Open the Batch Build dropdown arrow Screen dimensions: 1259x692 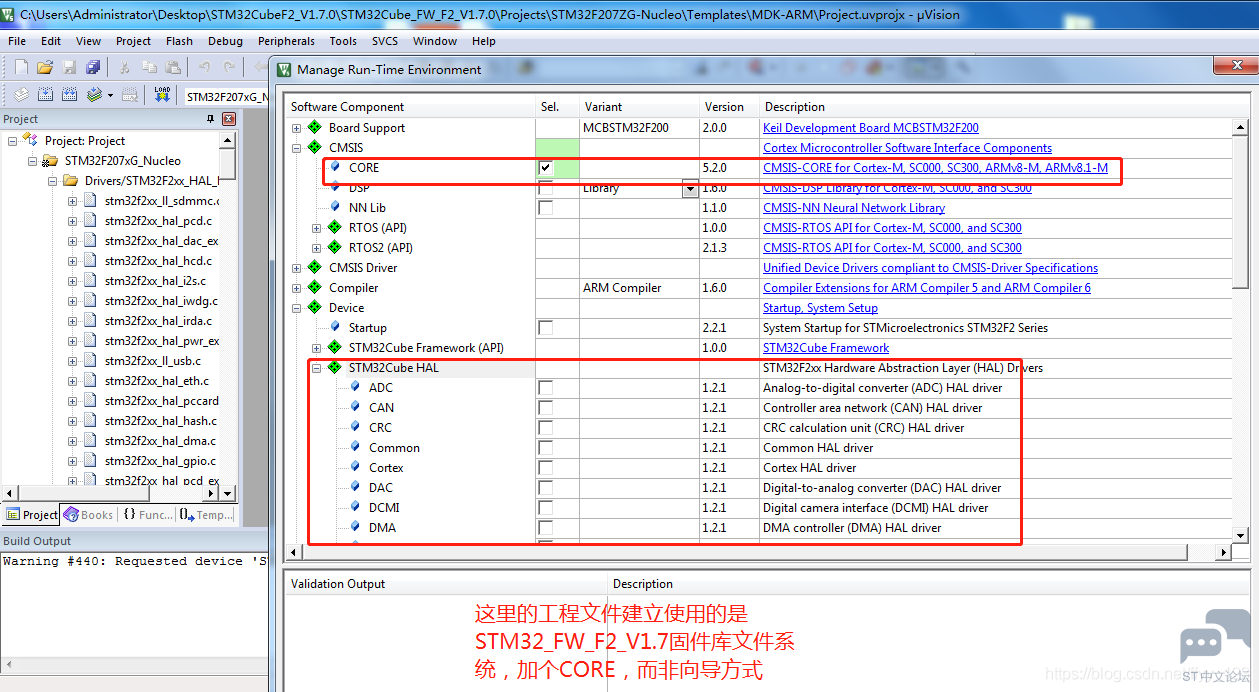coord(110,95)
